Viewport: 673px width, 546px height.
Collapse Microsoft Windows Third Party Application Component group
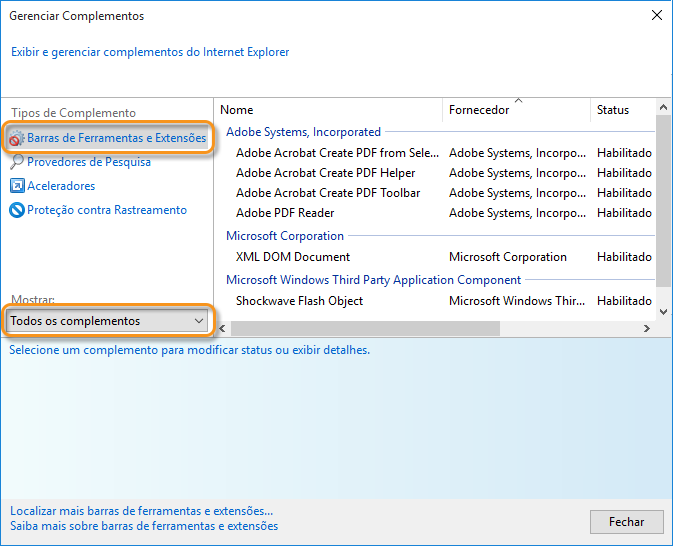(x=373, y=280)
